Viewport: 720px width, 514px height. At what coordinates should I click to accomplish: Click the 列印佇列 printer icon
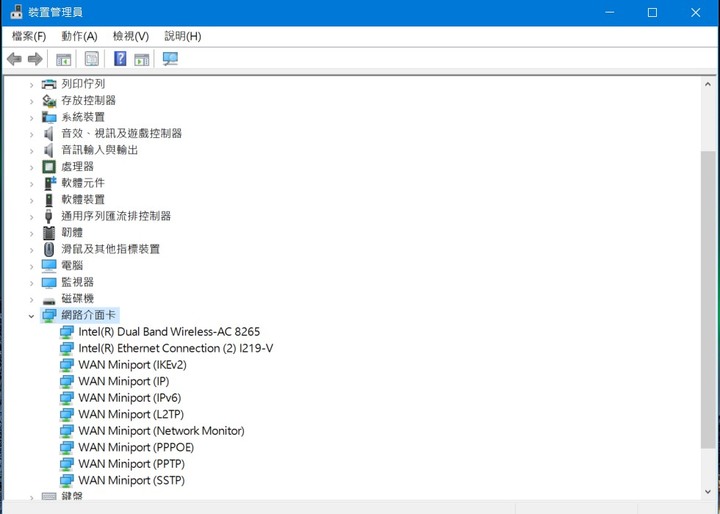(49, 84)
